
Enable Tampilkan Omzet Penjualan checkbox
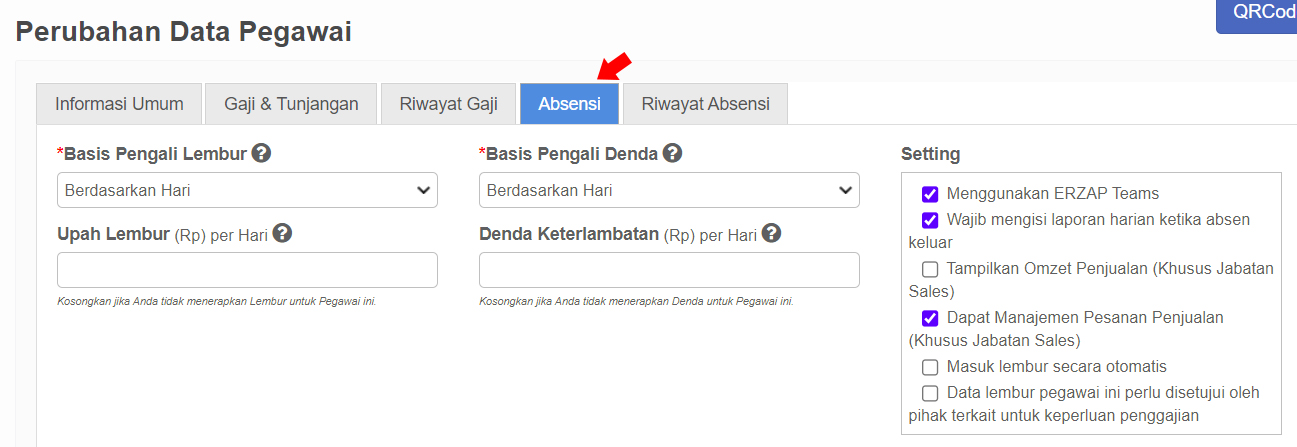tap(930, 268)
